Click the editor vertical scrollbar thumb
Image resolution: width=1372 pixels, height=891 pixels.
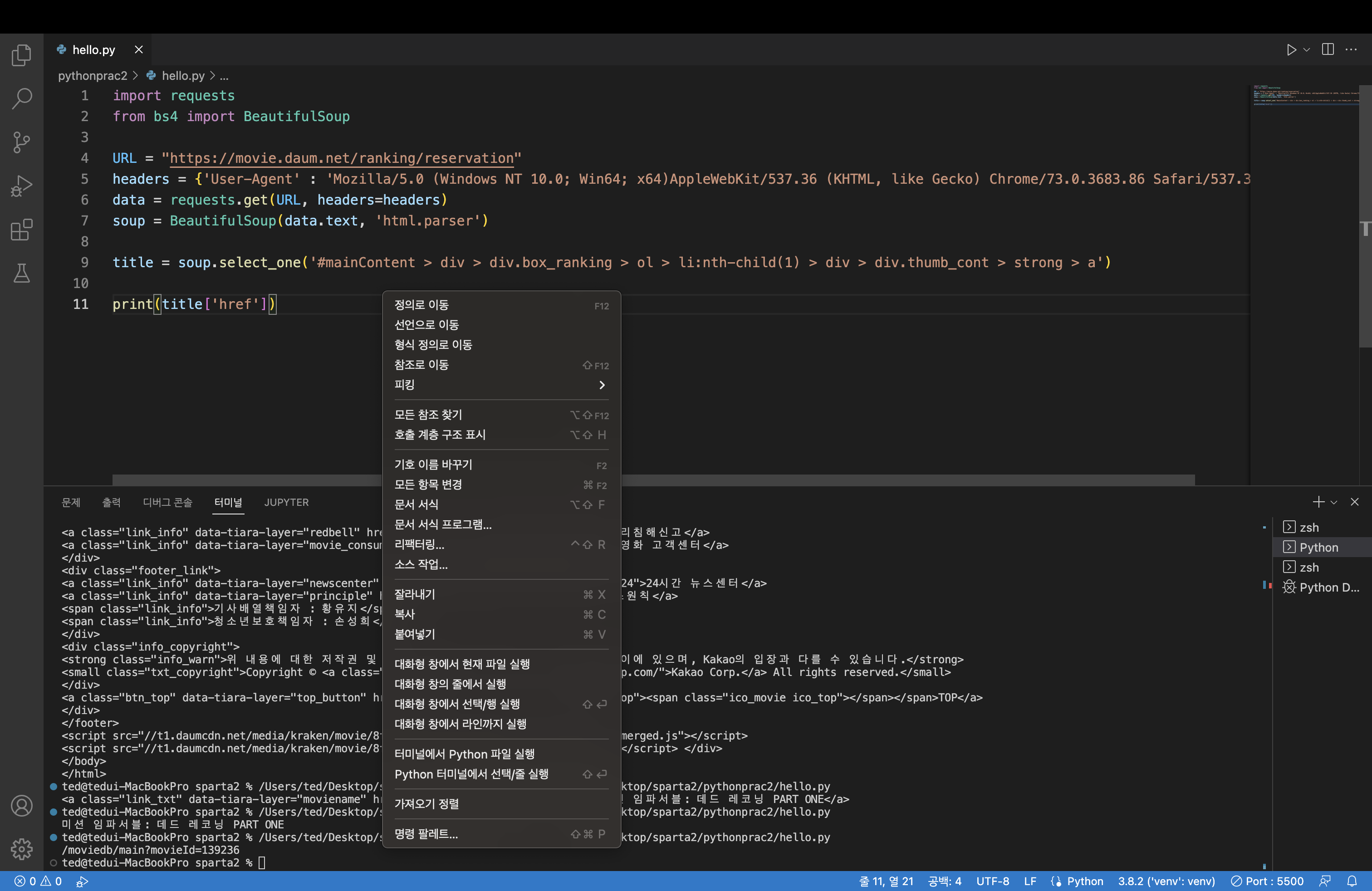click(1365, 216)
